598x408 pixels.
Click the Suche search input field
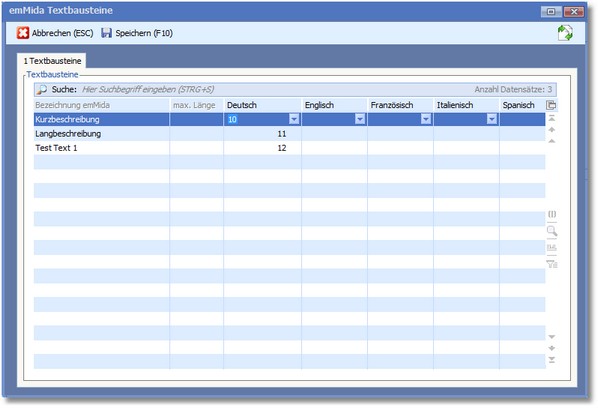point(276,90)
